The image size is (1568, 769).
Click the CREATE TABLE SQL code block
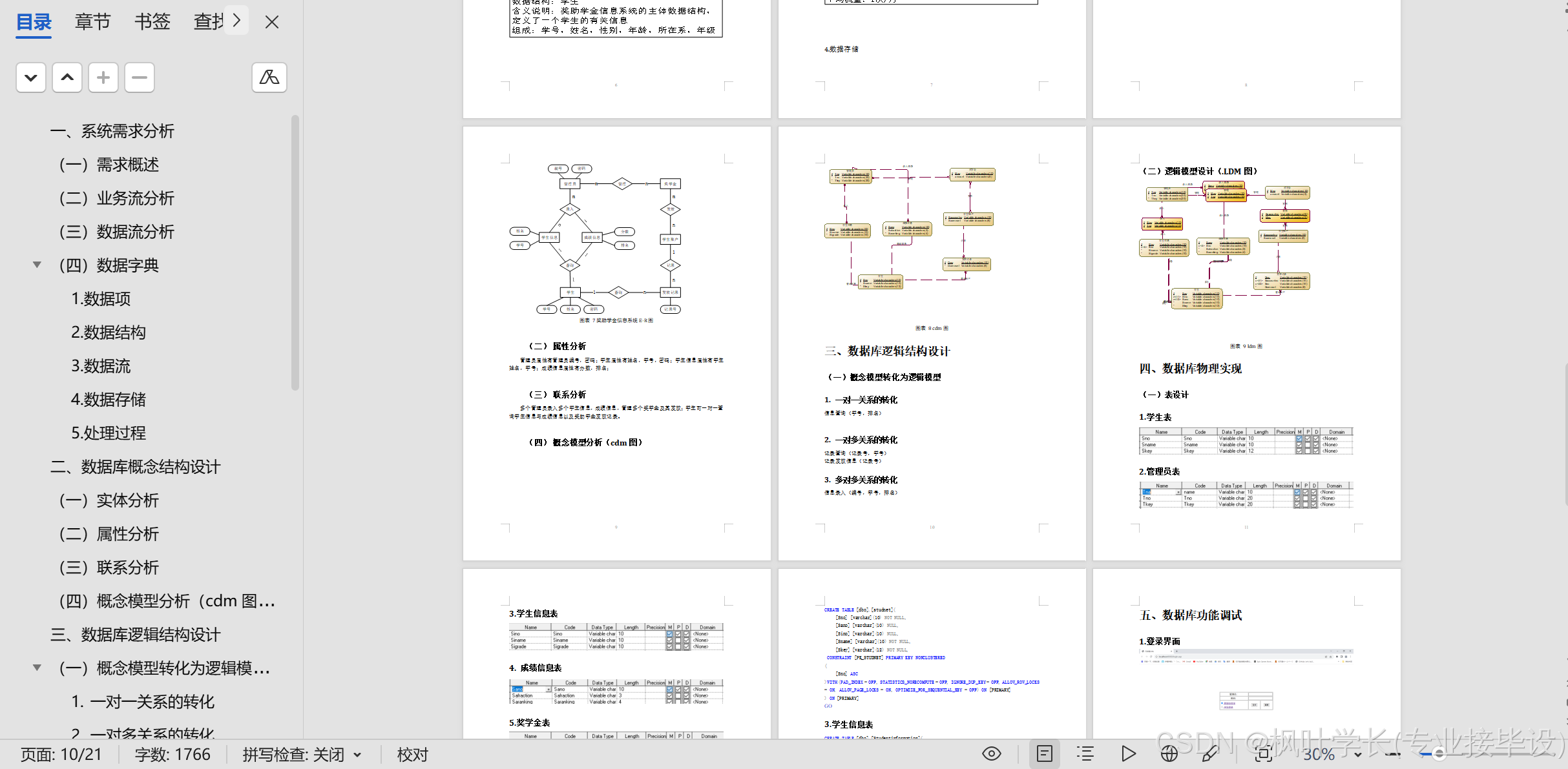point(932,657)
